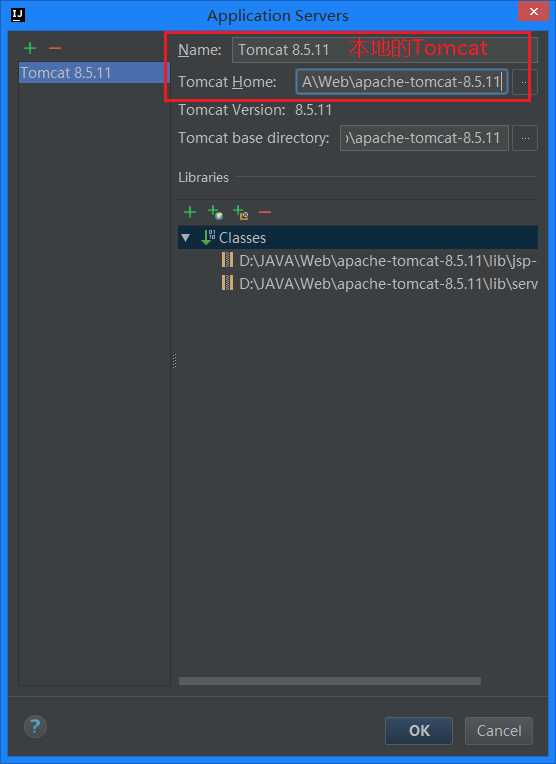Viewport: 556px width, 764px height.
Task: Browse for the Tomcat base directory
Action: [x=525, y=138]
